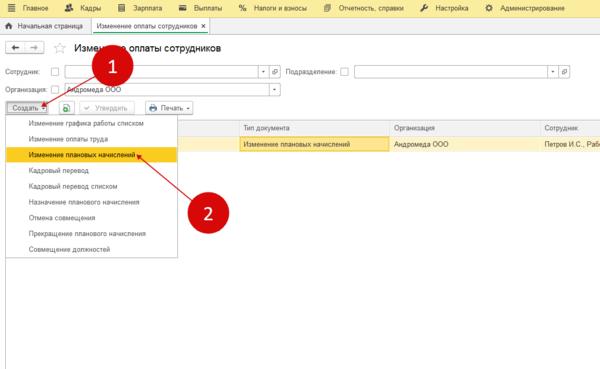Expand the Сотрудник field dropdown arrow
Screen dimensions: 600x369
(263, 72)
